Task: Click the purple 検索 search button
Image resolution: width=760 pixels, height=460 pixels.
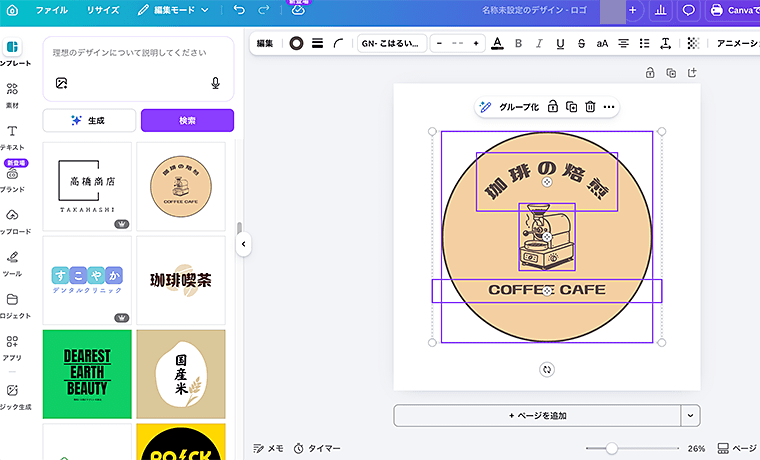Action: [188, 120]
